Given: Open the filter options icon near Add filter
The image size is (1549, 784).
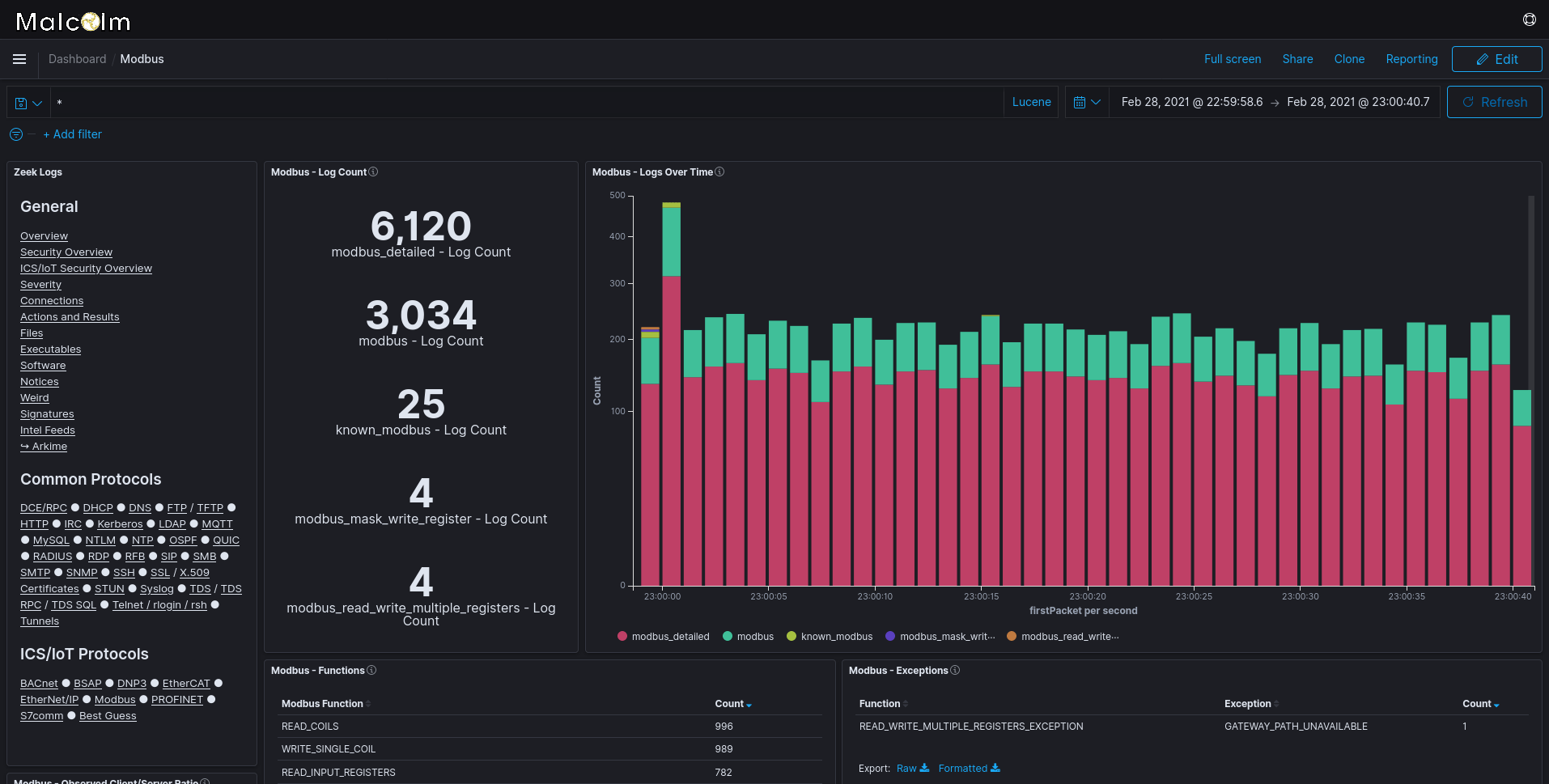Looking at the screenshot, I should tap(15, 134).
